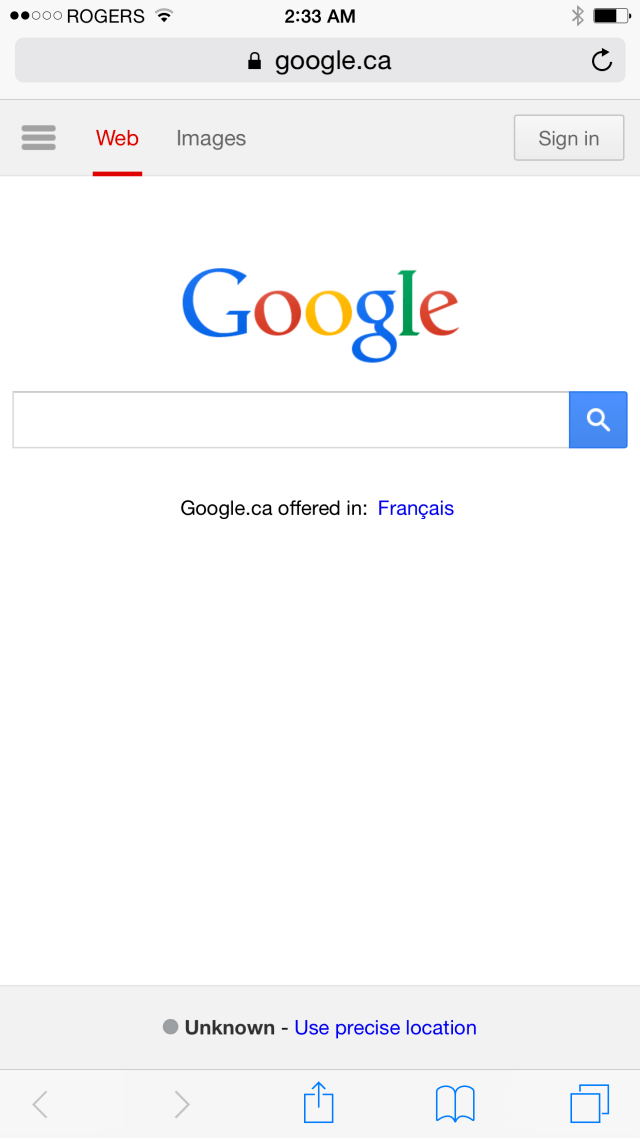Viewport: 640px width, 1138px height.
Task: Switch language to Français
Action: 416,508
